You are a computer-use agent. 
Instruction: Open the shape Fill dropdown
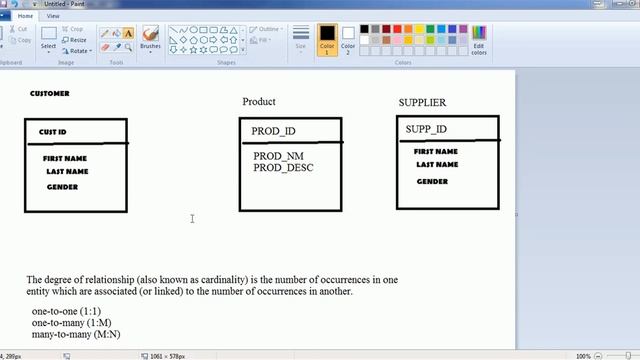pyautogui.click(x=260, y=40)
